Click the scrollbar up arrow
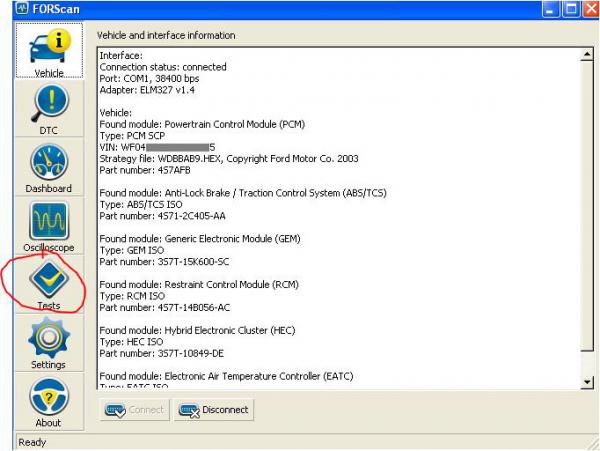This screenshot has height=451, width=600. pyautogui.click(x=587, y=54)
